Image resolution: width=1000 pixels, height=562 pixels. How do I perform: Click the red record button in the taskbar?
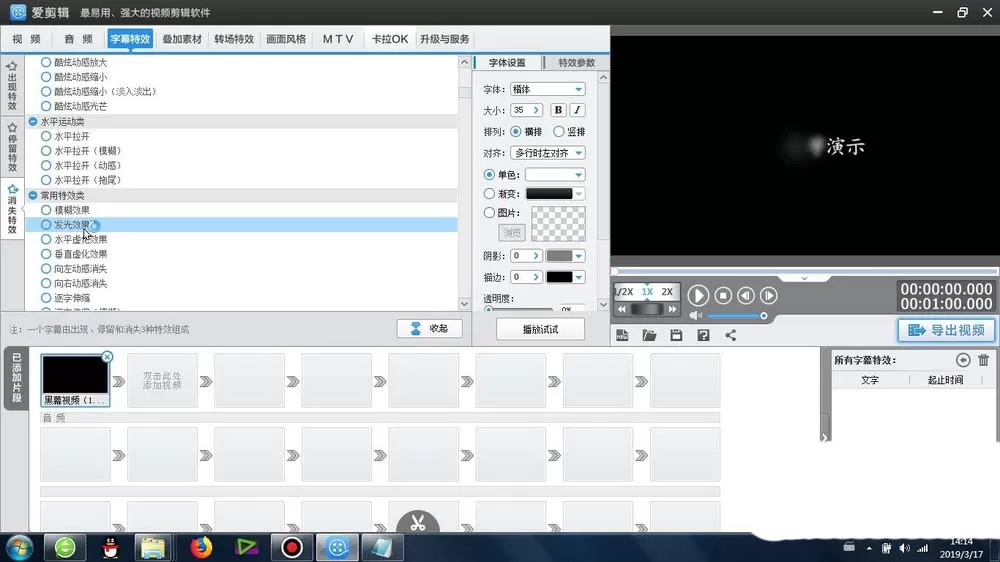coord(291,547)
